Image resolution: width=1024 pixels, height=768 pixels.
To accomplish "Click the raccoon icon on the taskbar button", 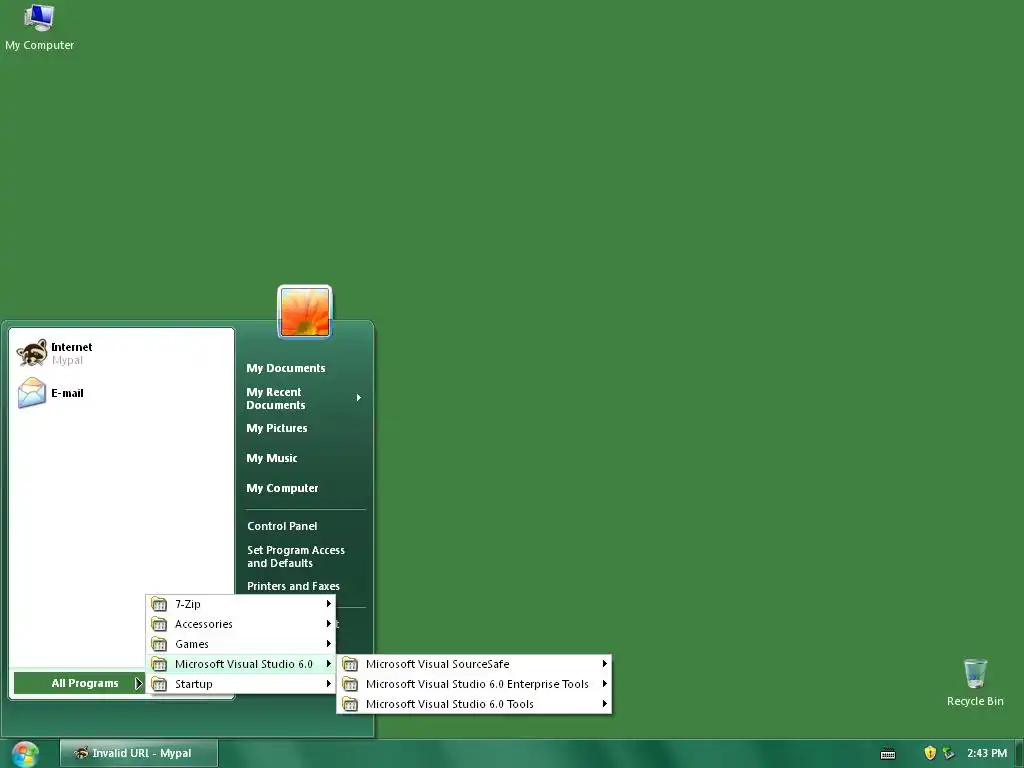I will [x=81, y=753].
